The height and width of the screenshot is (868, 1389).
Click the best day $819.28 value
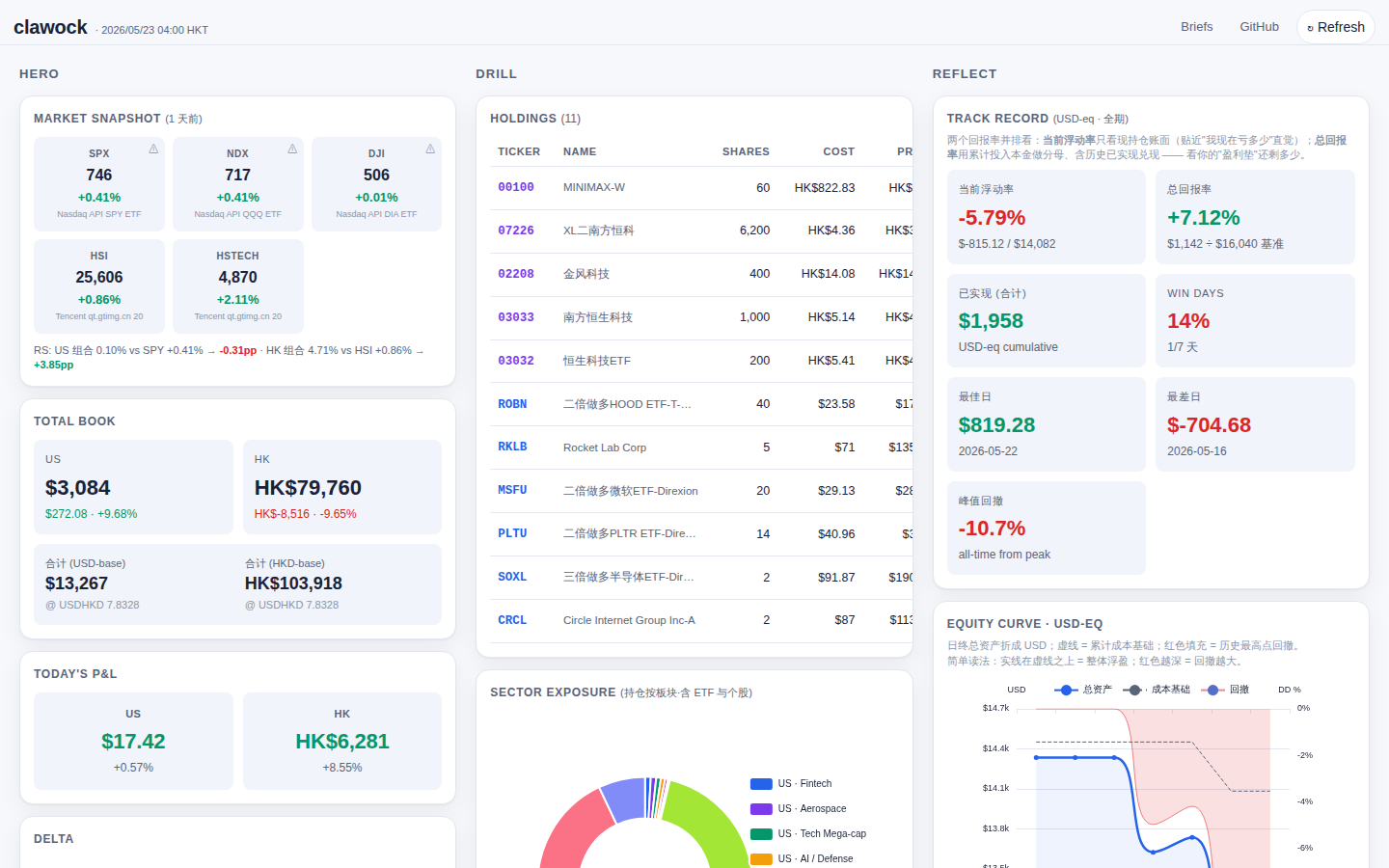click(x=996, y=425)
